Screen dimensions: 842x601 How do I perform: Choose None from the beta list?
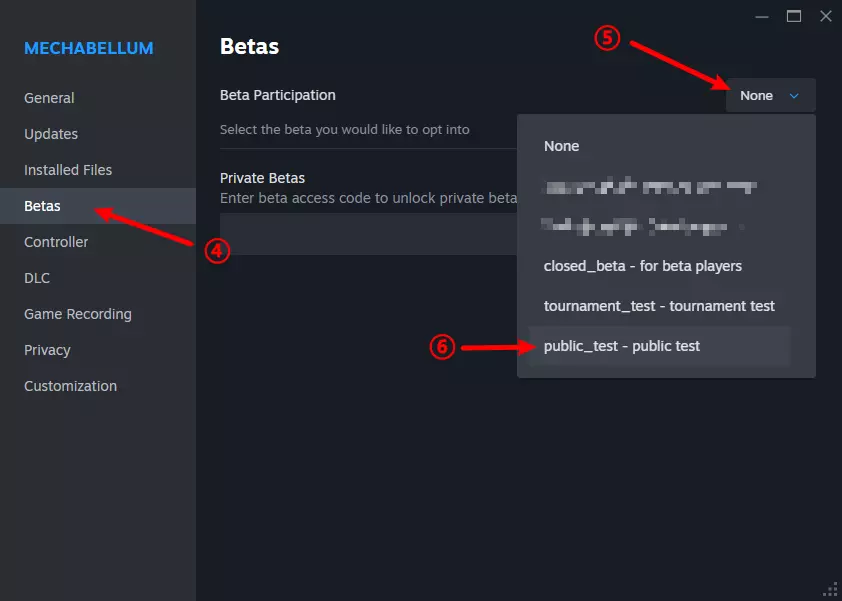click(562, 146)
